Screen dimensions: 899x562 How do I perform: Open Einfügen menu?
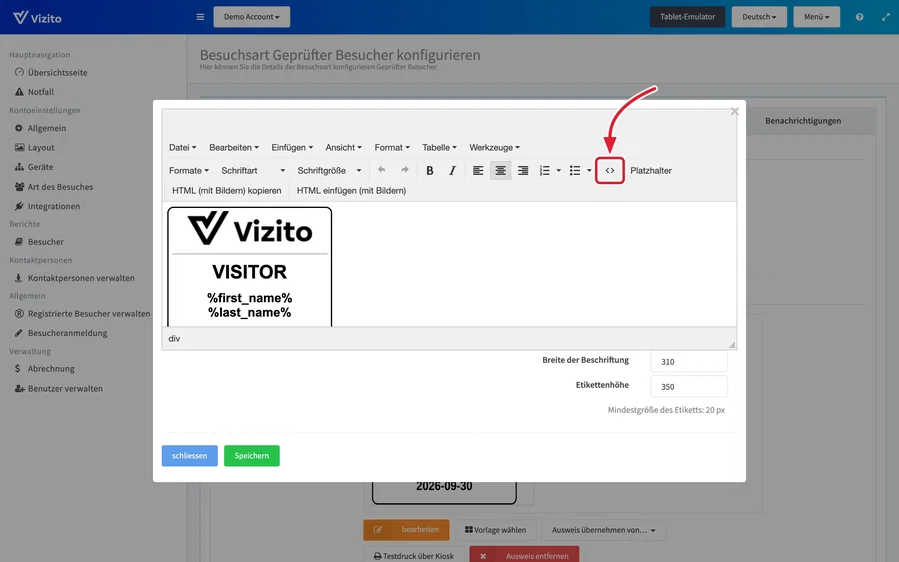(x=292, y=147)
